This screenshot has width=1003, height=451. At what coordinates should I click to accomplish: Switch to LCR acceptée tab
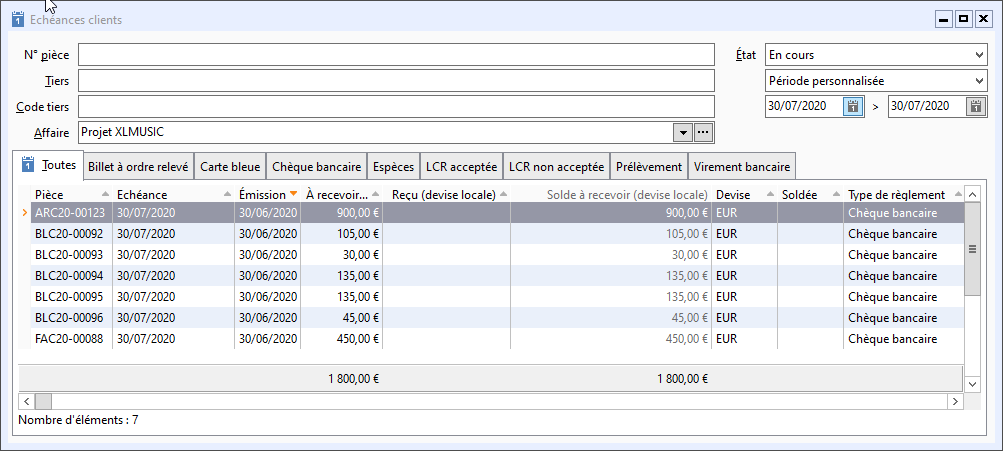coord(461,167)
